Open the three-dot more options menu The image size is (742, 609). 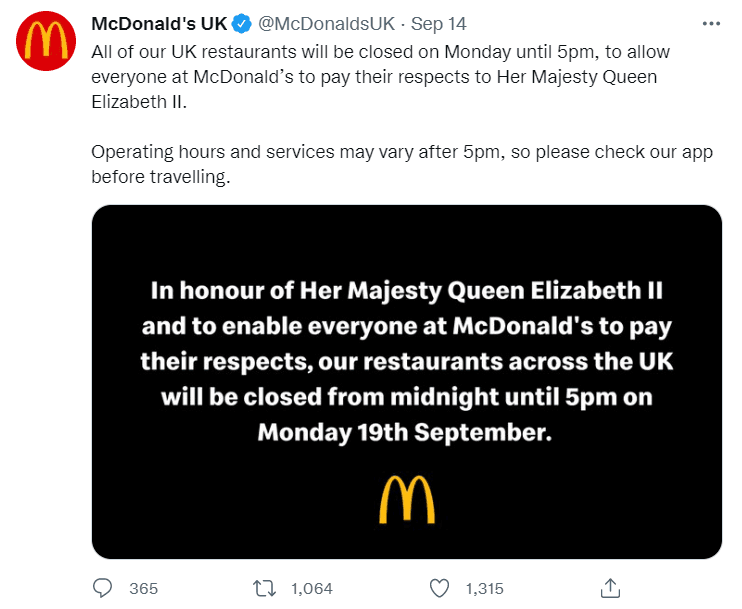[x=711, y=24]
